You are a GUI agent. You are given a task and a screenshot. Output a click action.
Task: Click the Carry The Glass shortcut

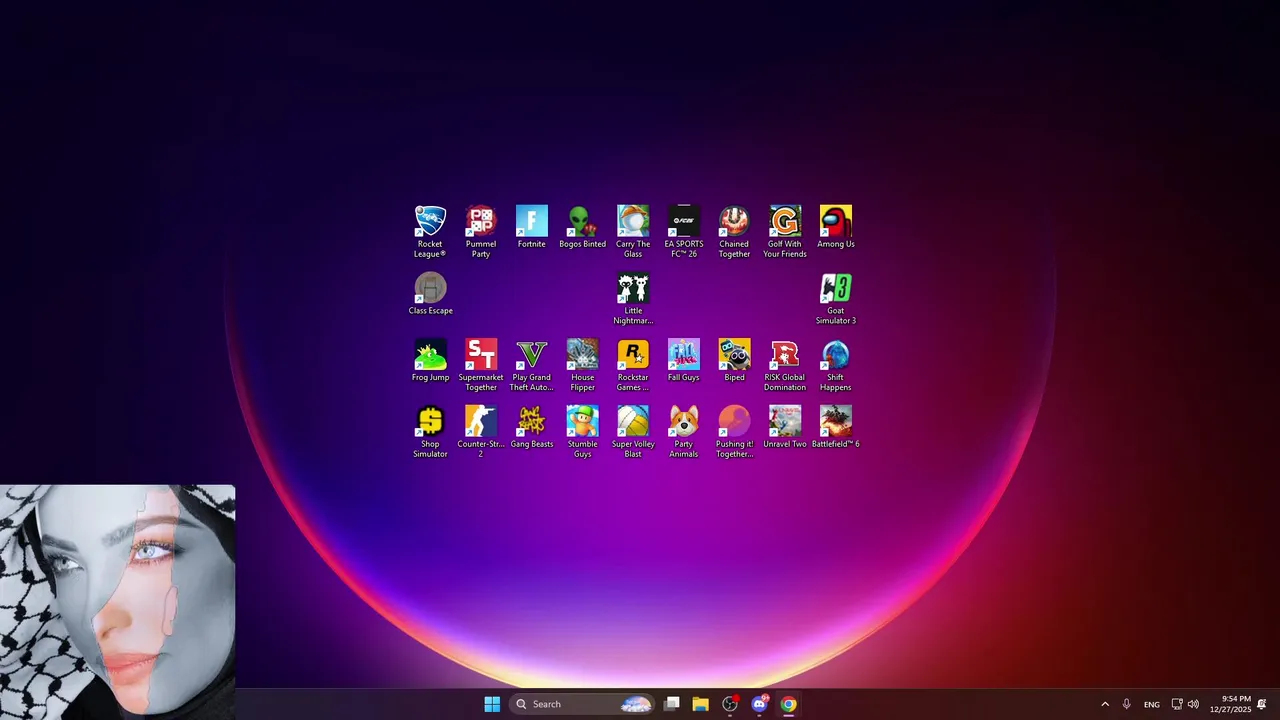pos(633,232)
